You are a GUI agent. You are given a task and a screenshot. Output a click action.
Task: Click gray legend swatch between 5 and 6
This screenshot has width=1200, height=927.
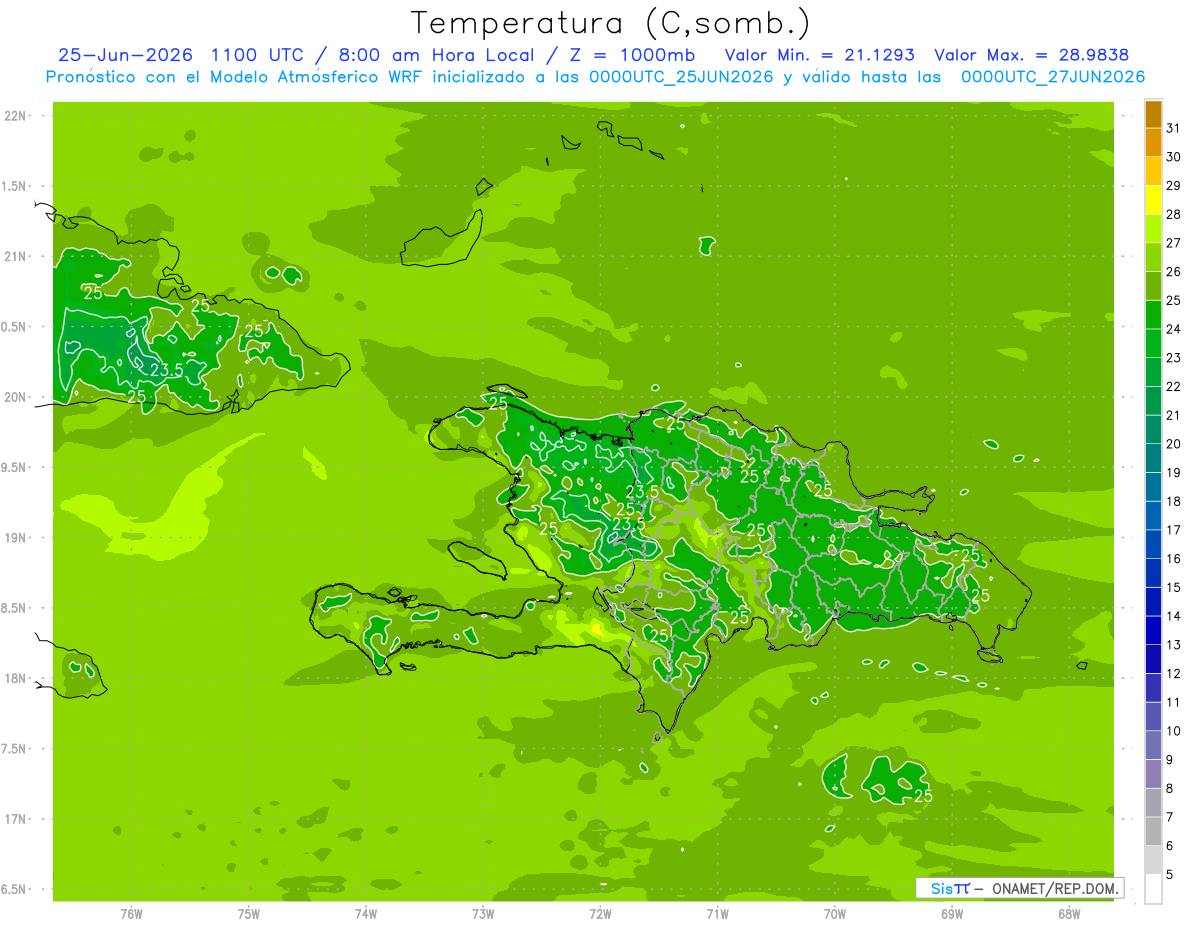pos(1153,861)
